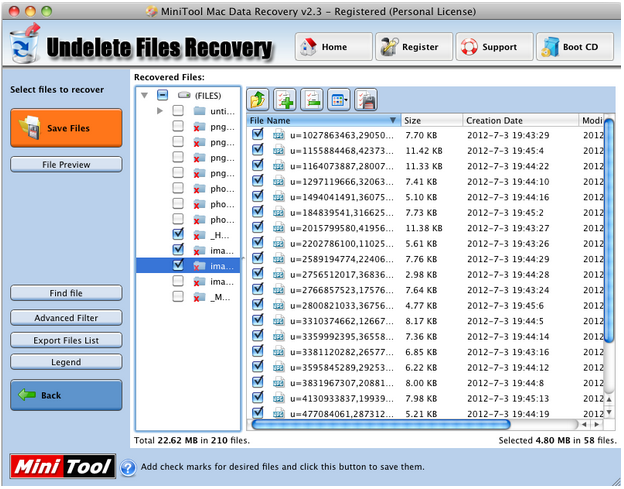Click the 7.70 KB size cell

[x=421, y=136]
